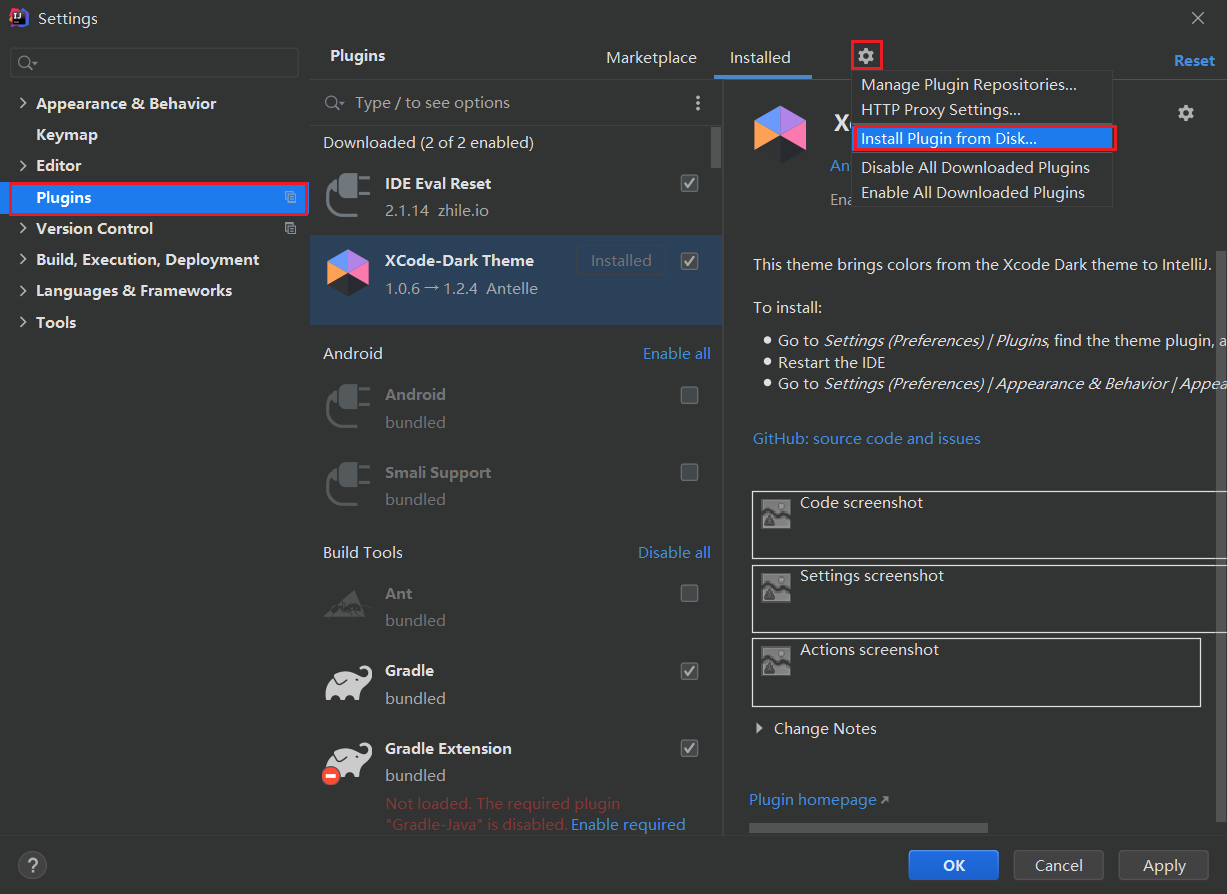The width and height of the screenshot is (1227, 894).
Task: Click the Gradle Extension elephant icon
Action: pos(346,762)
